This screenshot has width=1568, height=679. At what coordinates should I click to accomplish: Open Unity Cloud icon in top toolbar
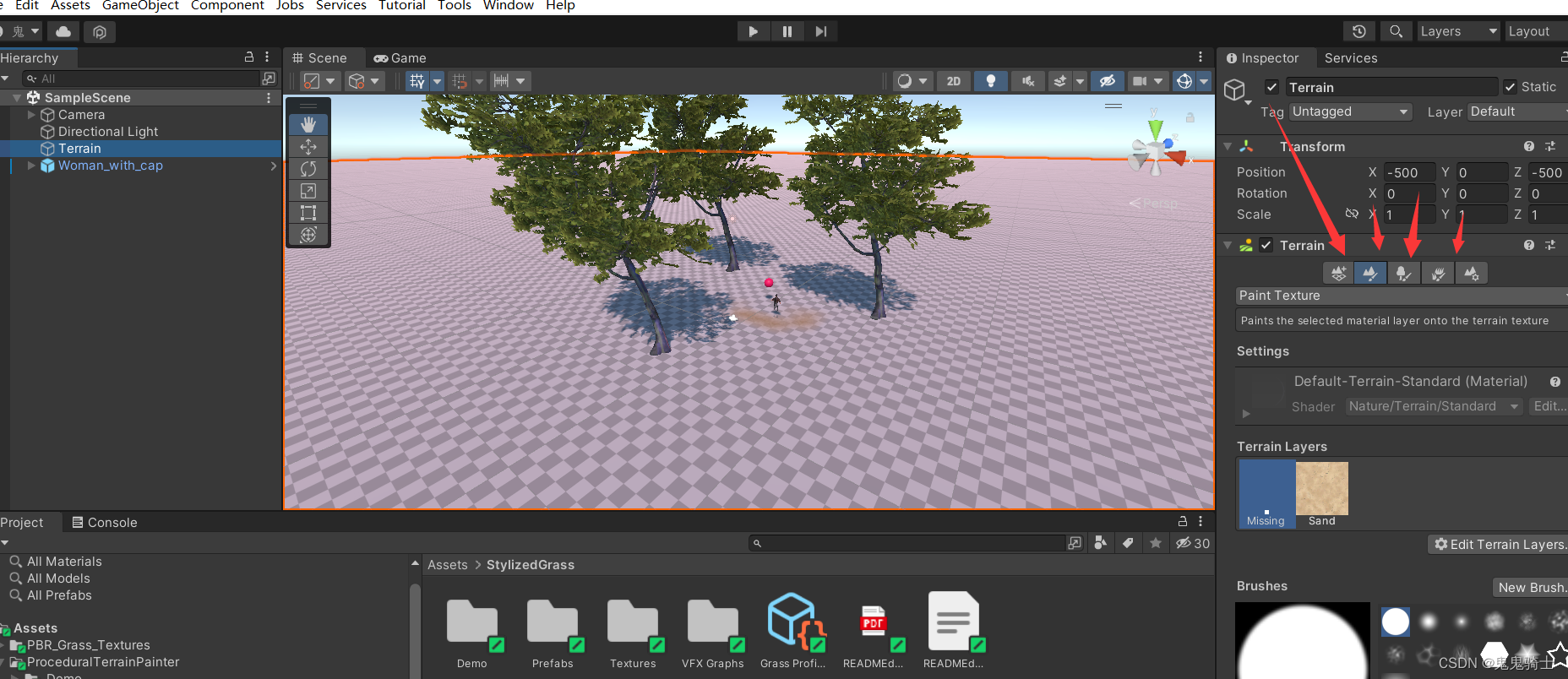pos(63,31)
